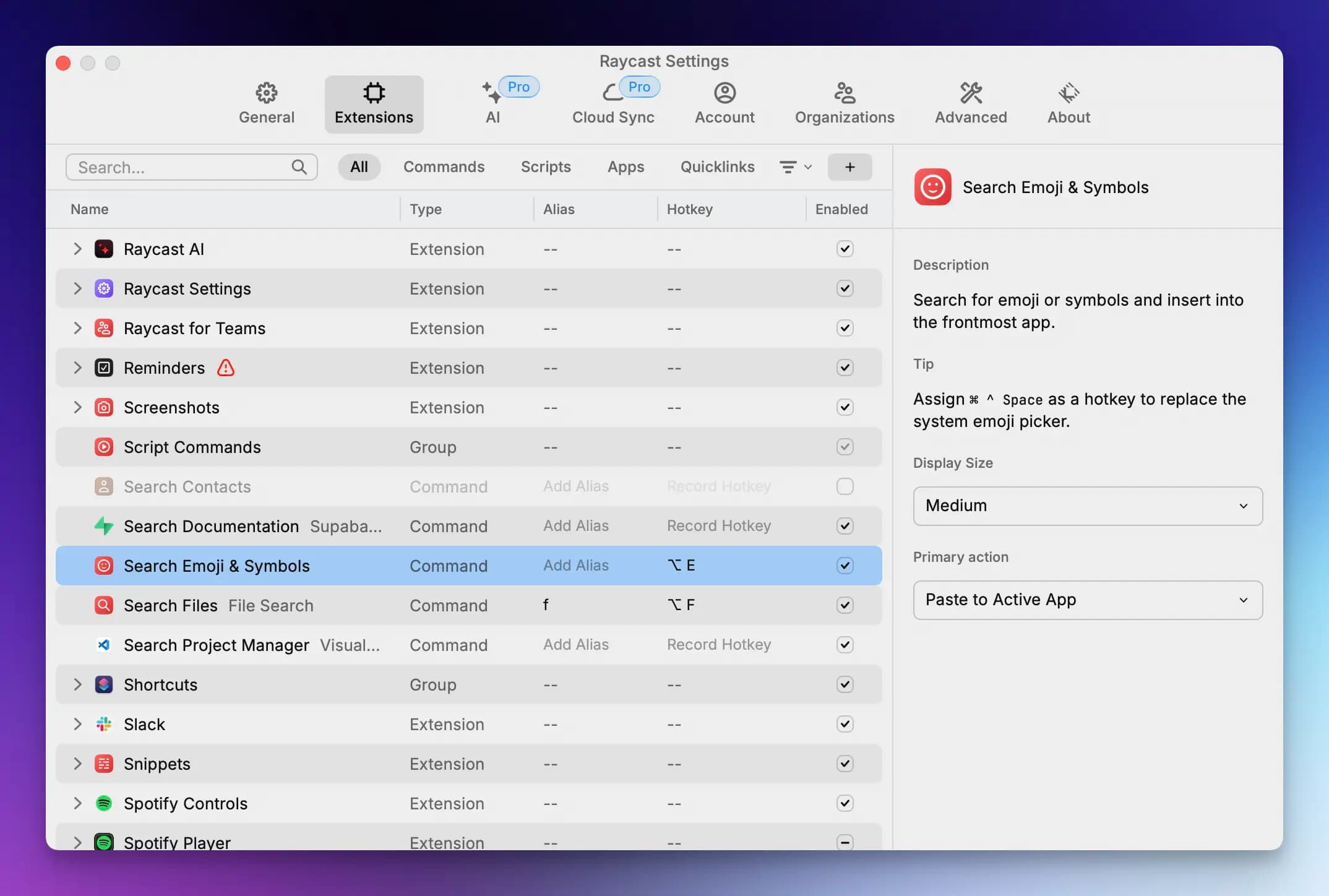This screenshot has height=896, width=1329.
Task: Toggle the Raycast Settings enabled checkbox
Action: 845,288
